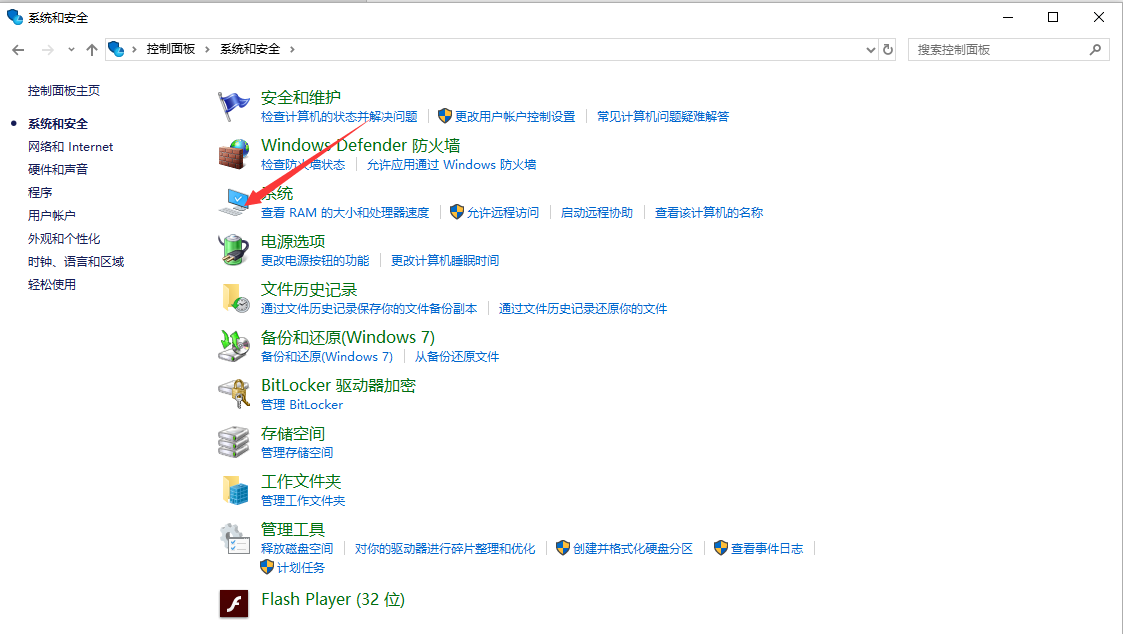This screenshot has height=634, width=1123.
Task: Click the Security and Maintenance flag icon
Action: (x=233, y=106)
